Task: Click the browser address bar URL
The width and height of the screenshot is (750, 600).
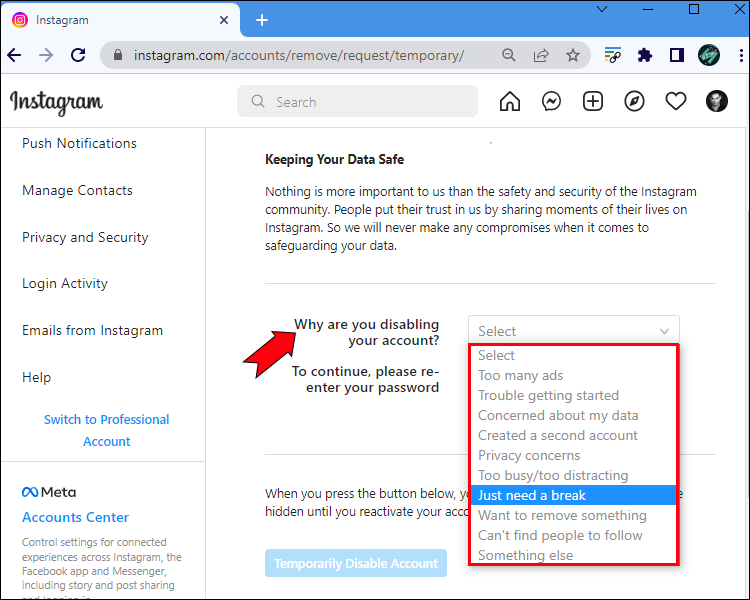Action: tap(299, 56)
